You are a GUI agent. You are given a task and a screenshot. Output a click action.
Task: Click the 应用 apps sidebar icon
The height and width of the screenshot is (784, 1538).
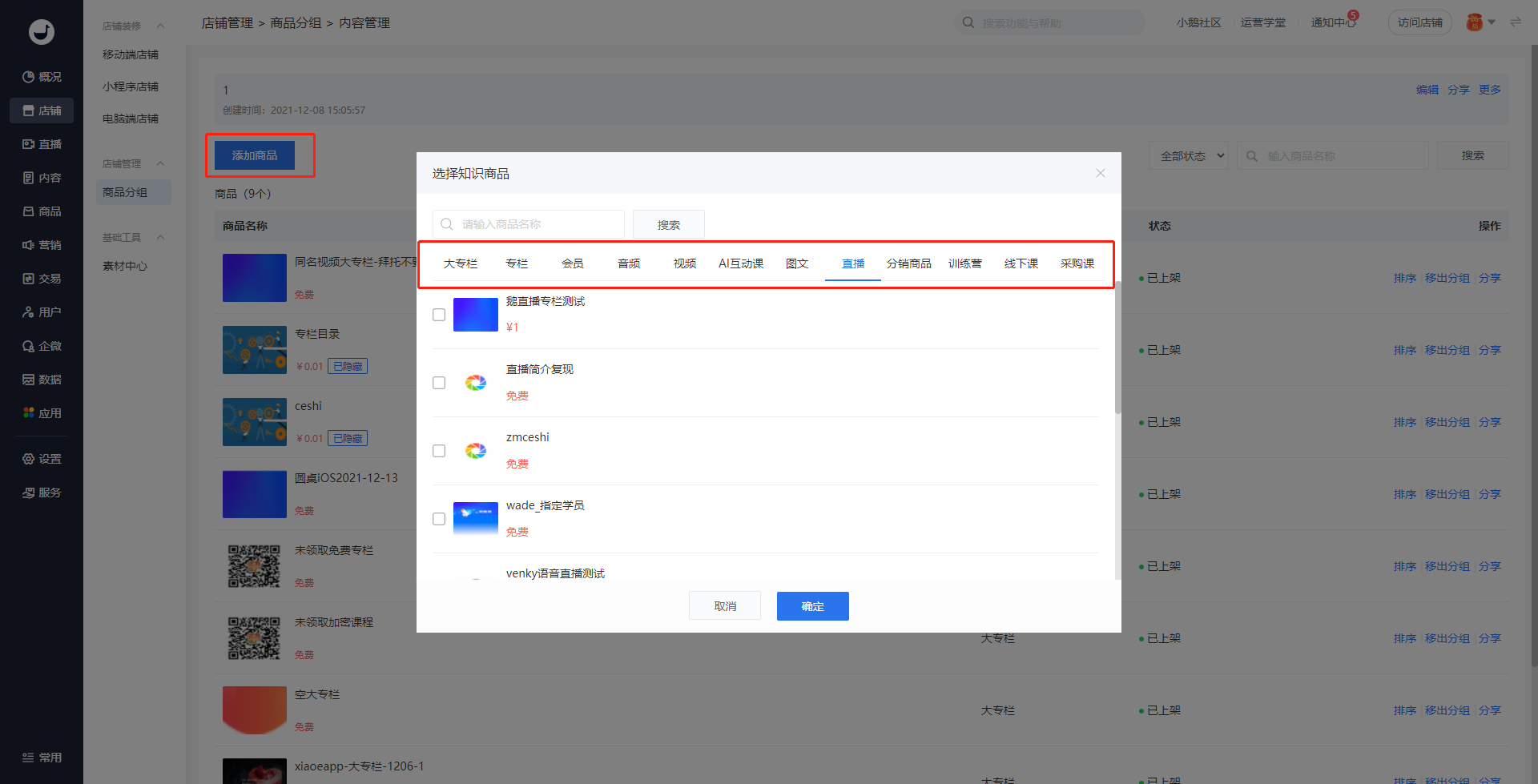[x=42, y=413]
